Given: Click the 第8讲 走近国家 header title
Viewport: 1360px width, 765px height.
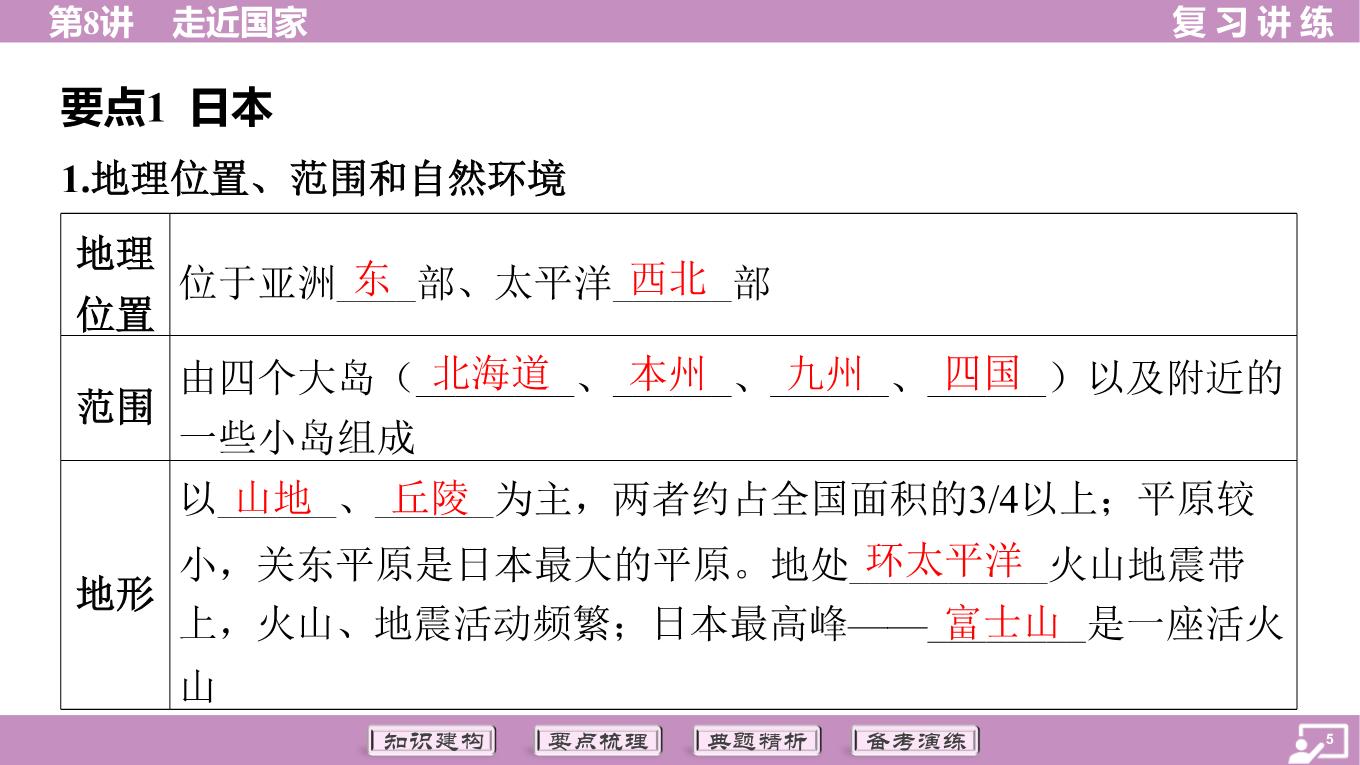Looking at the screenshot, I should [x=178, y=22].
